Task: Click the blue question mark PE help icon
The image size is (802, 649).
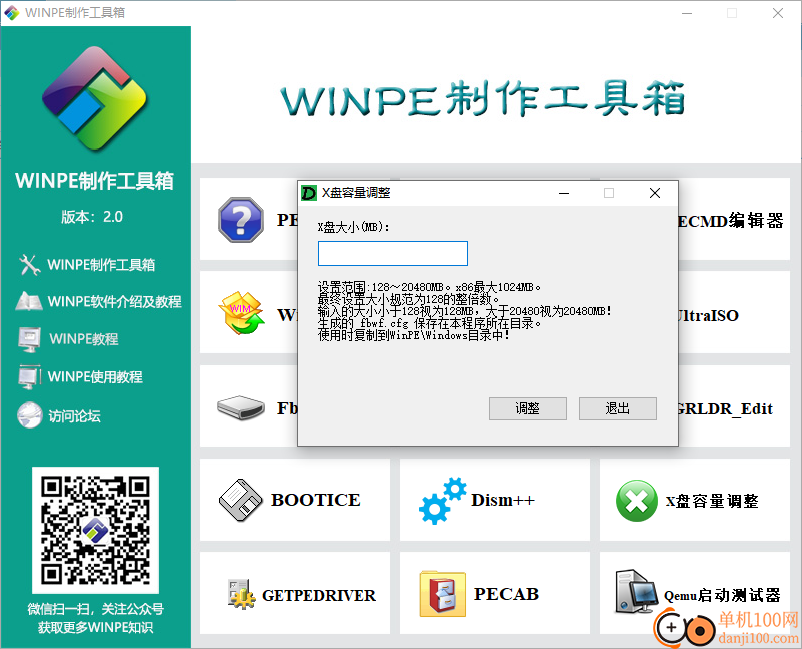Action: coord(241,219)
